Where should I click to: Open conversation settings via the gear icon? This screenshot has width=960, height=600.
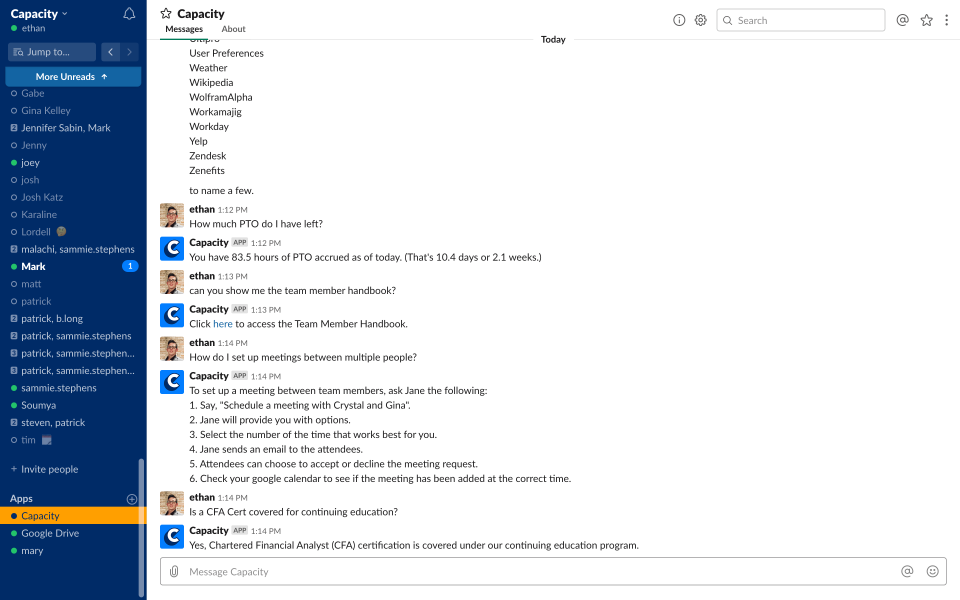[x=700, y=19]
